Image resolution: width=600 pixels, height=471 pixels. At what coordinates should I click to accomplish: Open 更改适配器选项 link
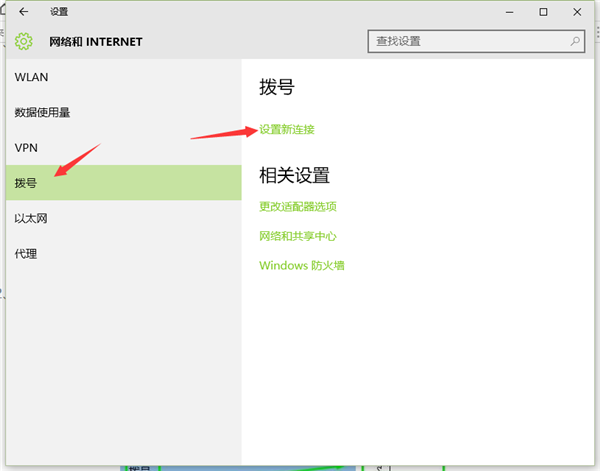coord(297,207)
